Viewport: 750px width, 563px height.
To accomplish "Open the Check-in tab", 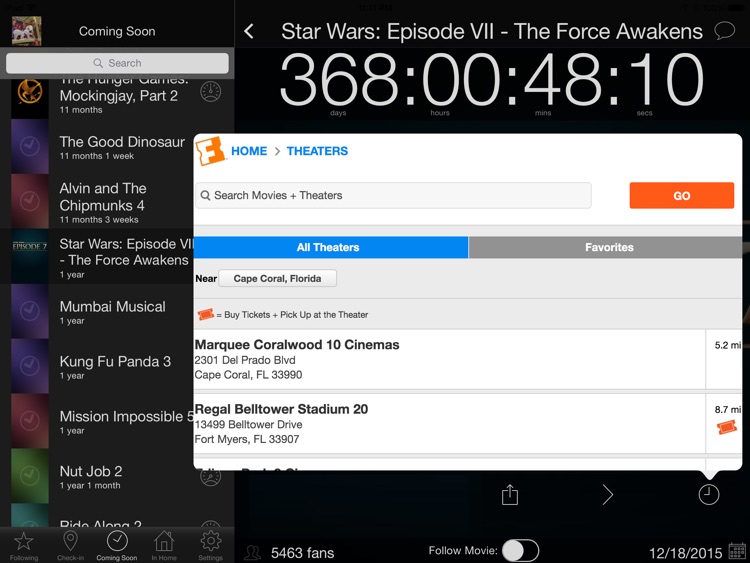I will tap(70, 545).
